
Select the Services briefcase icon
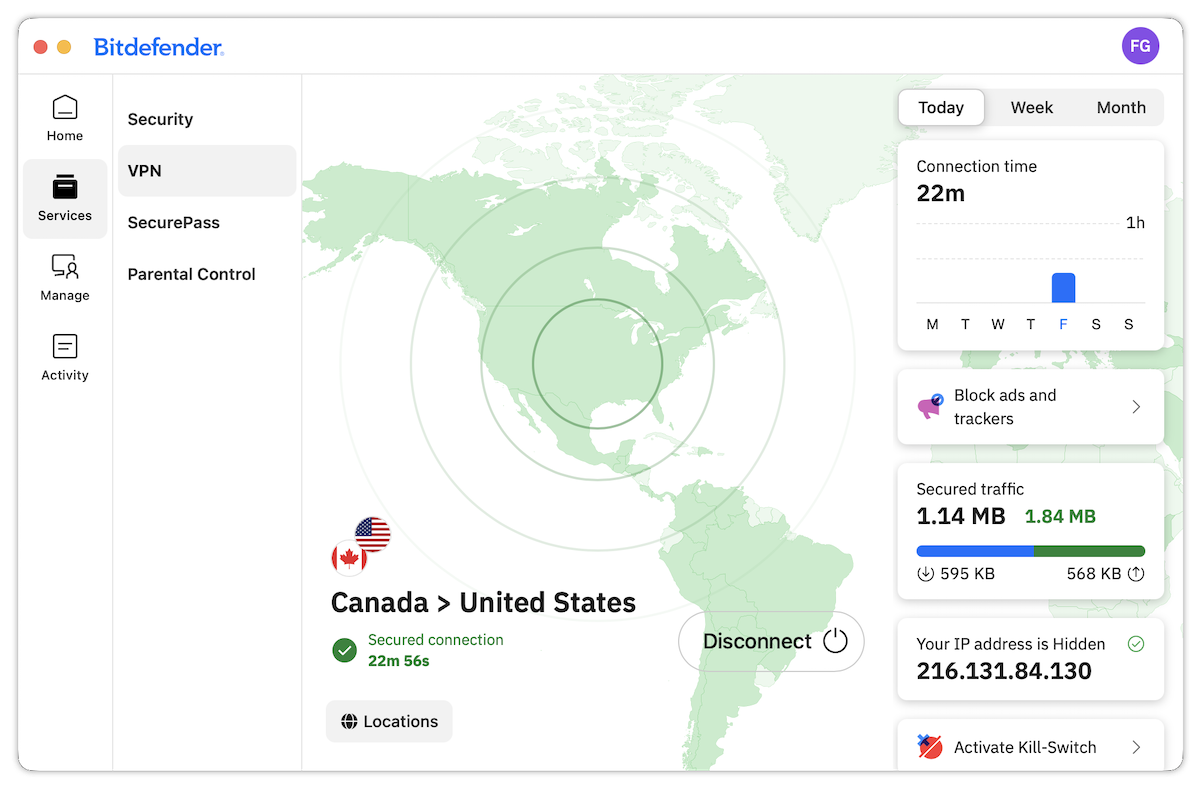[x=65, y=187]
